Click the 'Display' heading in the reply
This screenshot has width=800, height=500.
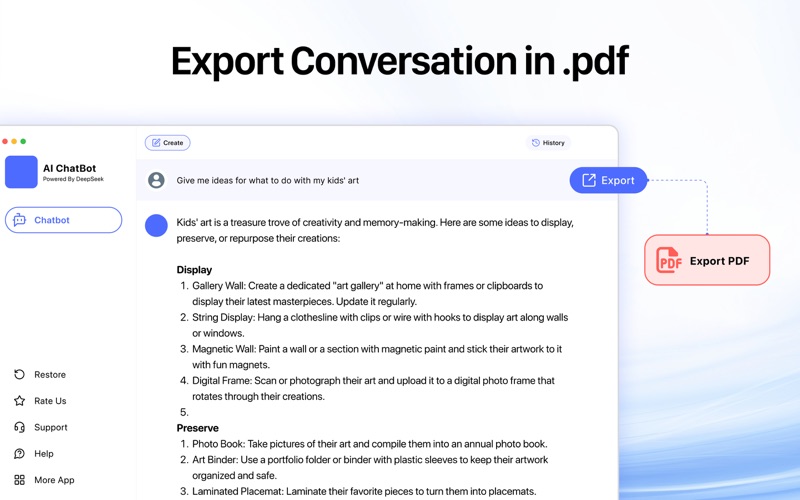pyautogui.click(x=194, y=270)
